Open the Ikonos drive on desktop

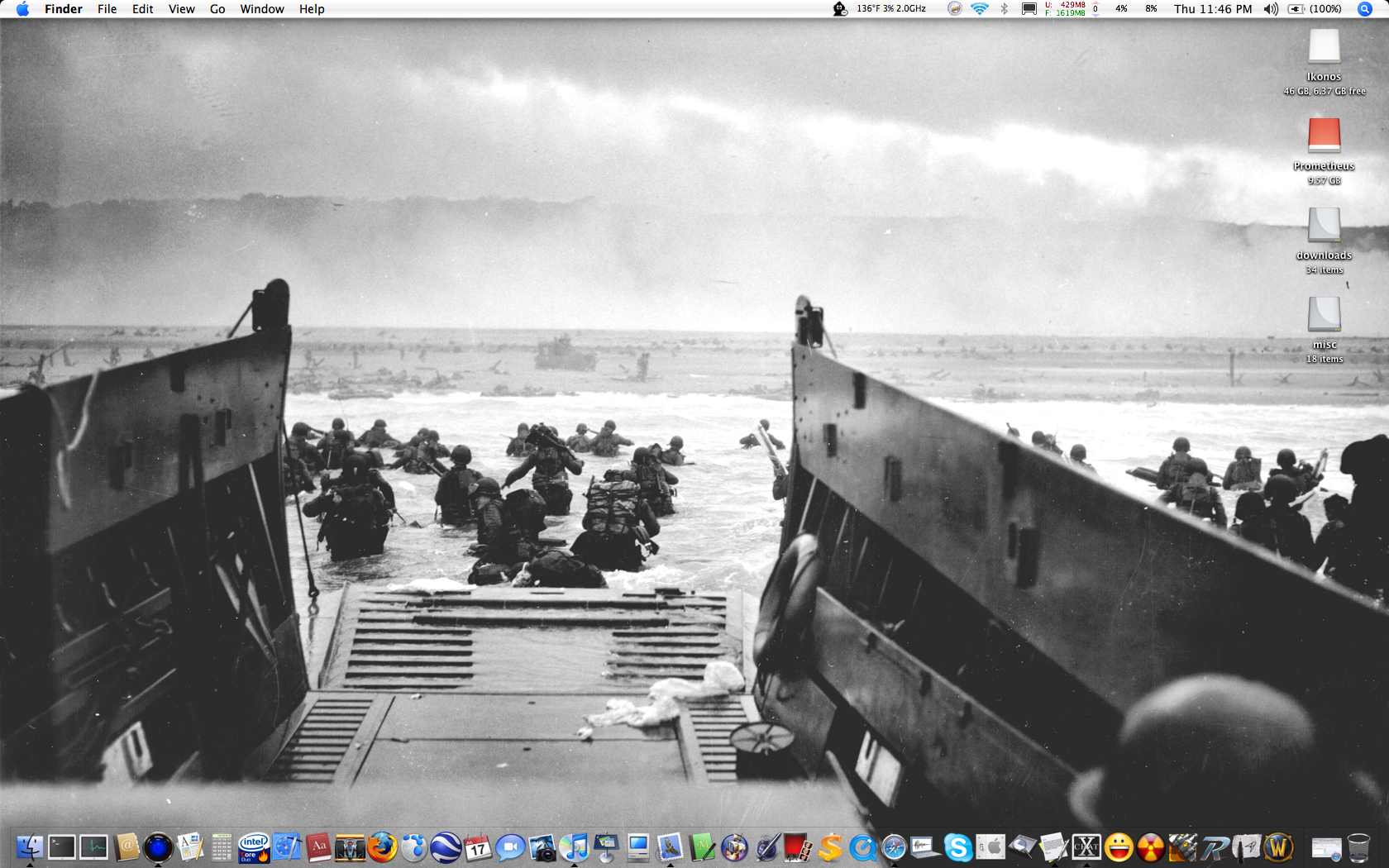(x=1324, y=47)
